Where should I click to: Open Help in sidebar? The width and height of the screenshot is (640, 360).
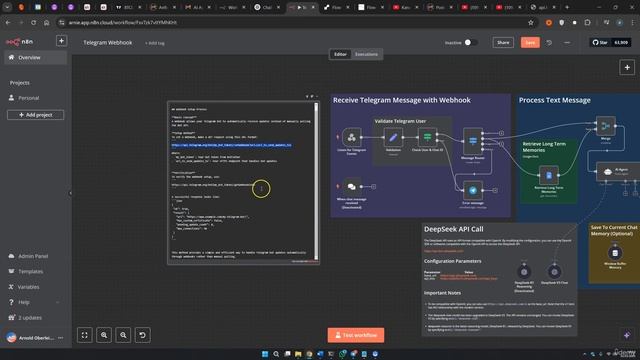[x=36, y=302]
